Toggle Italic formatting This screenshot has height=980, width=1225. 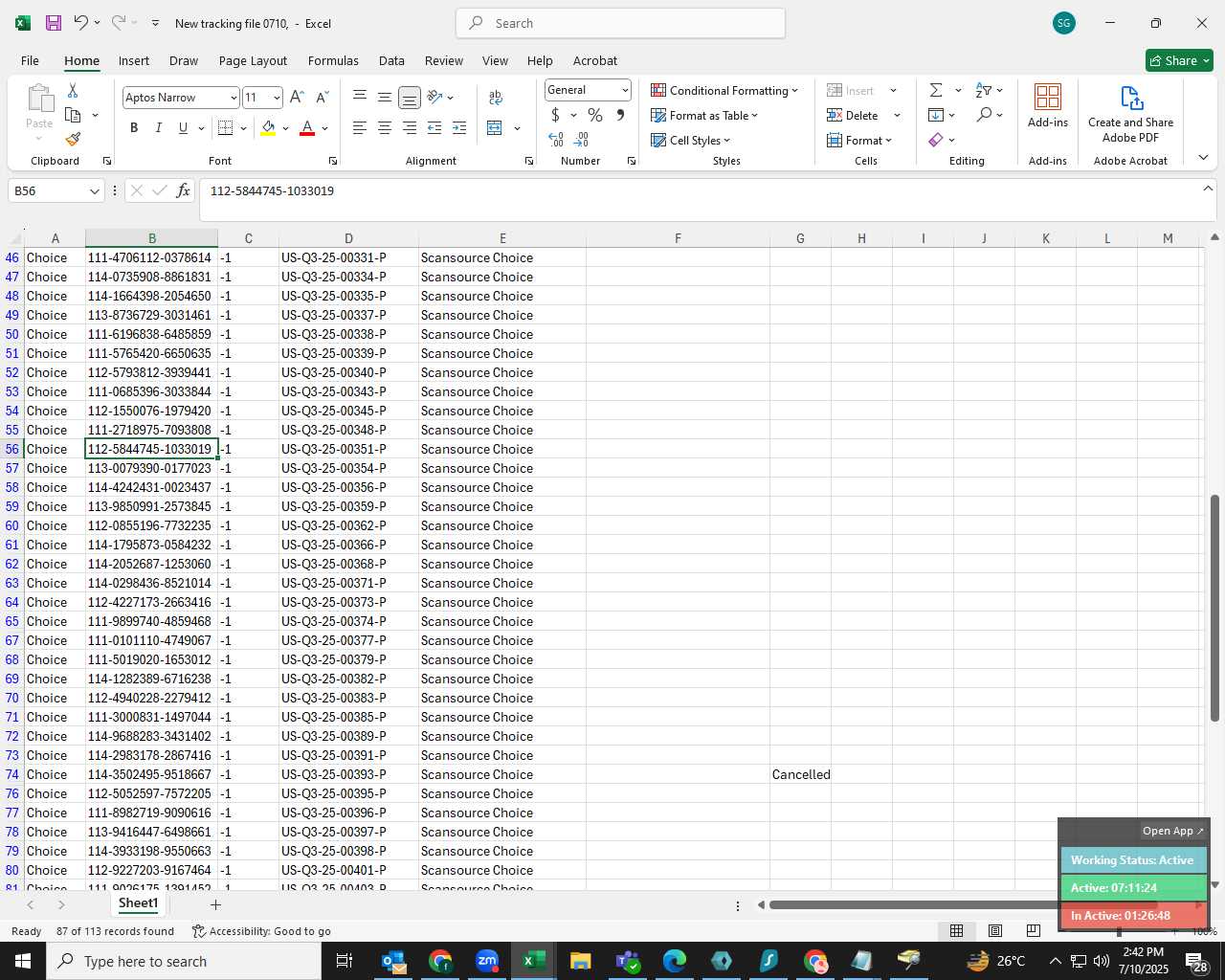point(159,128)
